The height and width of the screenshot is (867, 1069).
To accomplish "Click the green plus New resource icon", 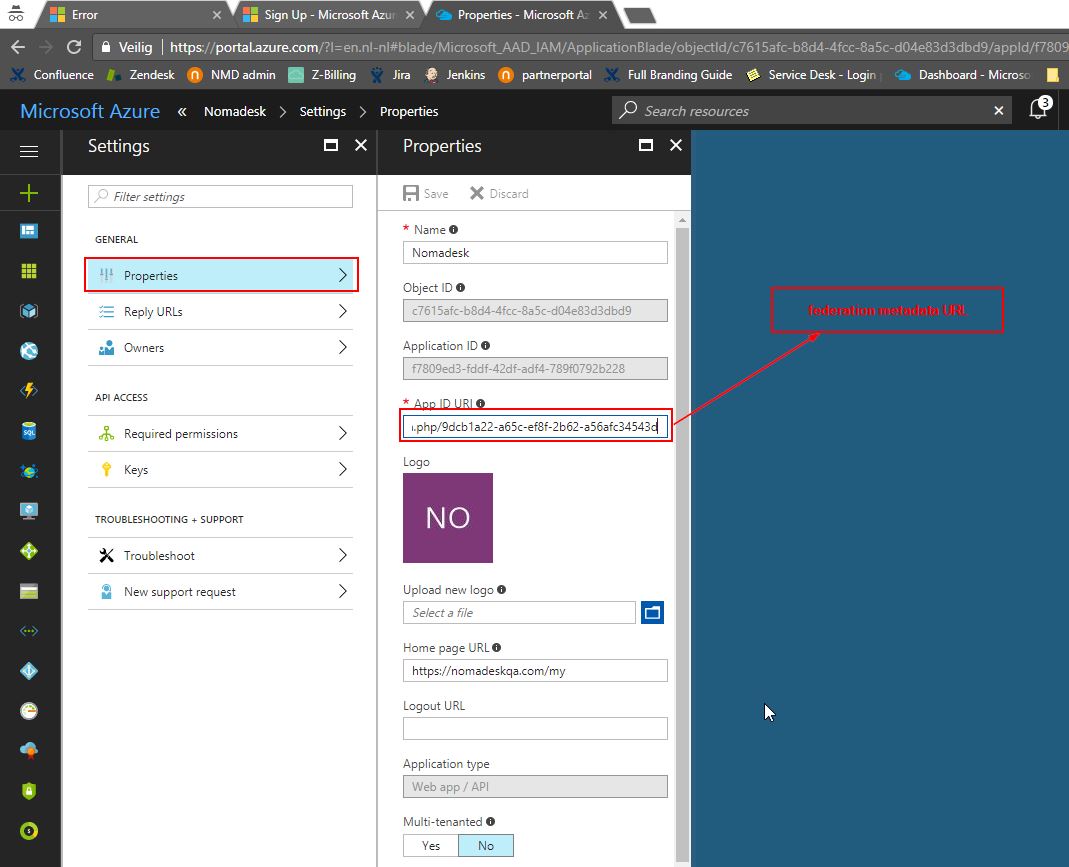I will [29, 193].
